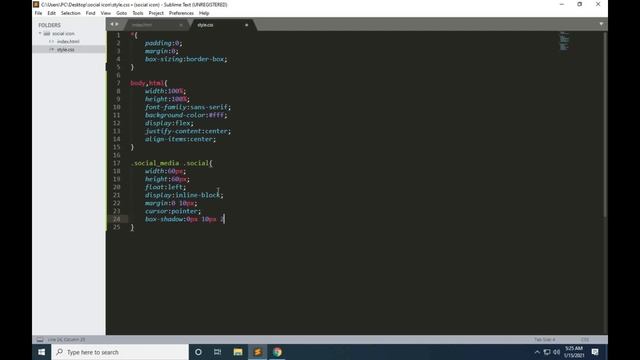640x360 pixels.
Task: Open the Windows Start menu
Action: click(42, 352)
